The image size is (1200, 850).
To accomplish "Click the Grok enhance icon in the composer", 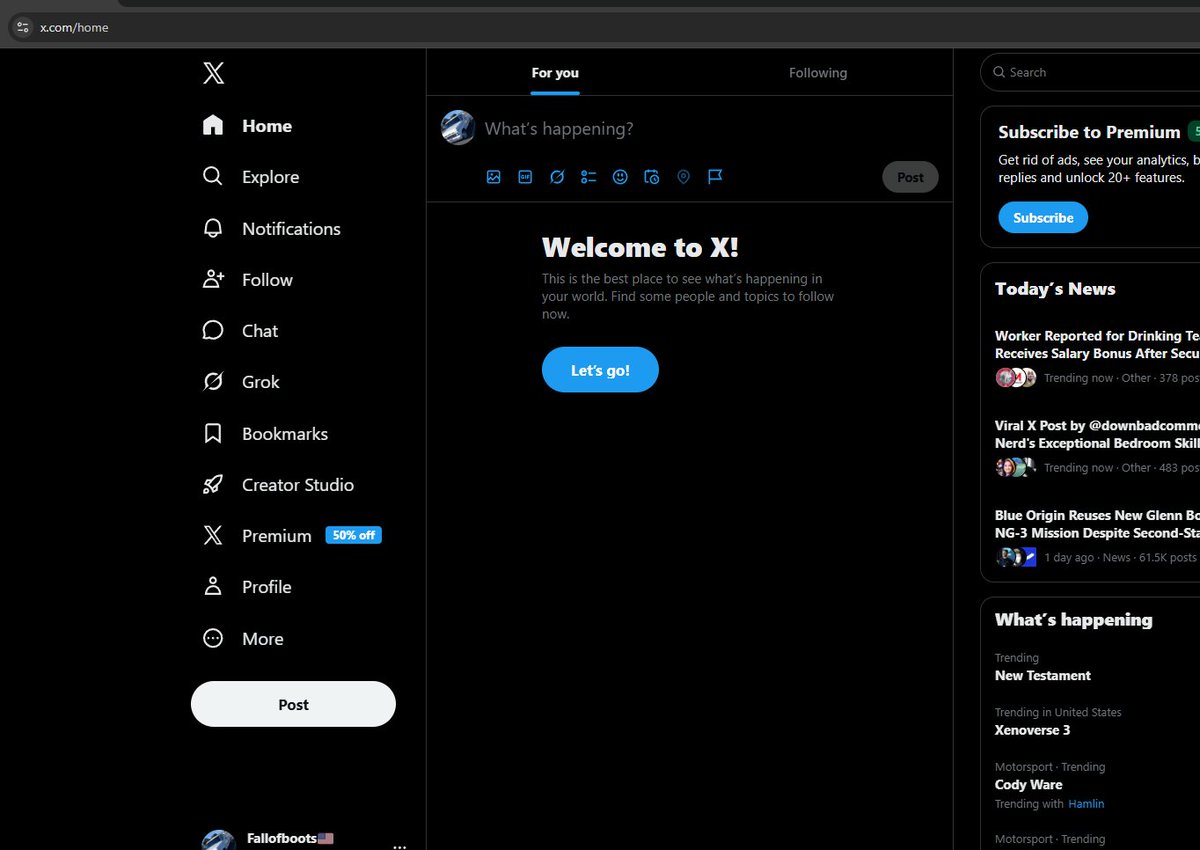I will pos(557,177).
